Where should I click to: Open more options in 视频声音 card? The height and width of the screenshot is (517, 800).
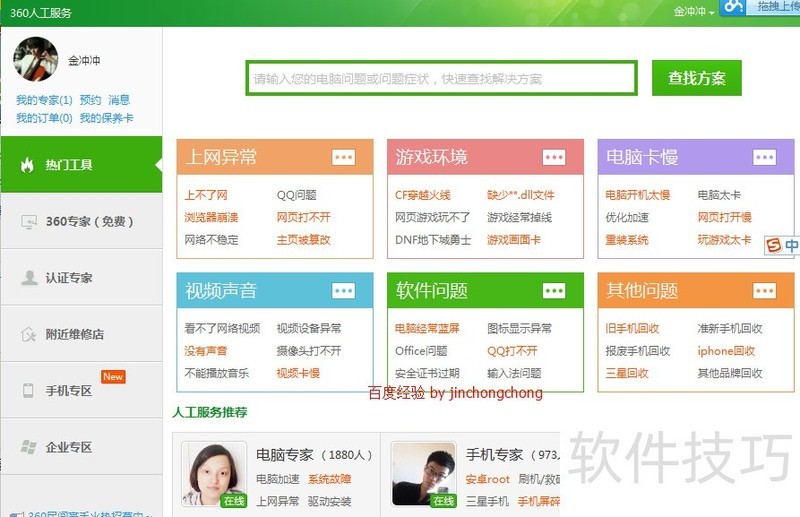tap(343, 291)
